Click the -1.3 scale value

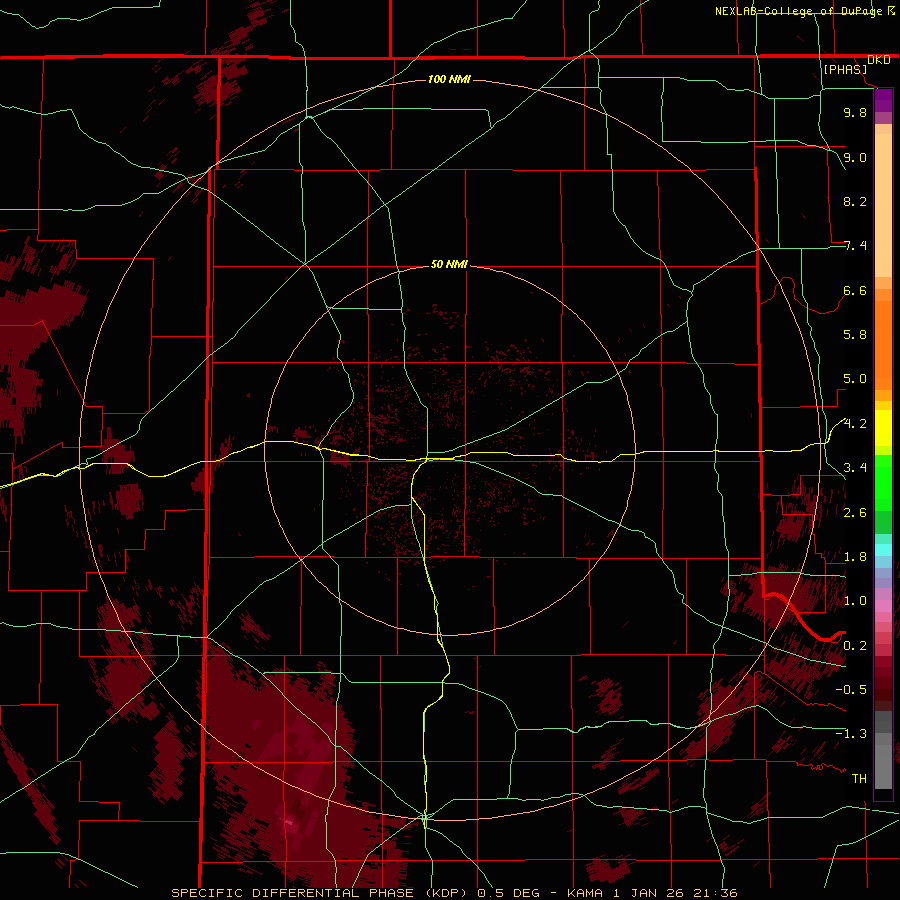pyautogui.click(x=851, y=734)
